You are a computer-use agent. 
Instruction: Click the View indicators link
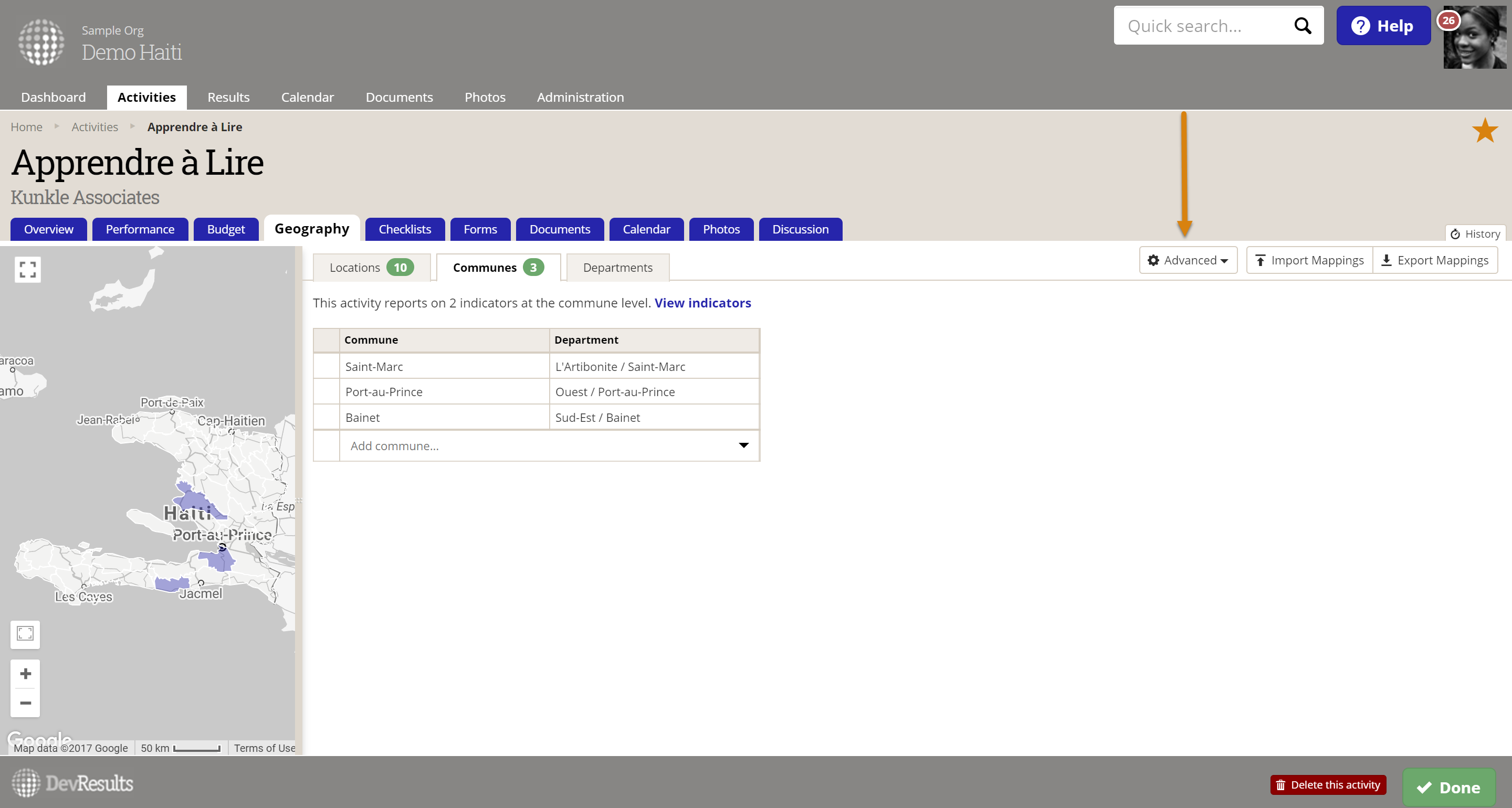[702, 303]
